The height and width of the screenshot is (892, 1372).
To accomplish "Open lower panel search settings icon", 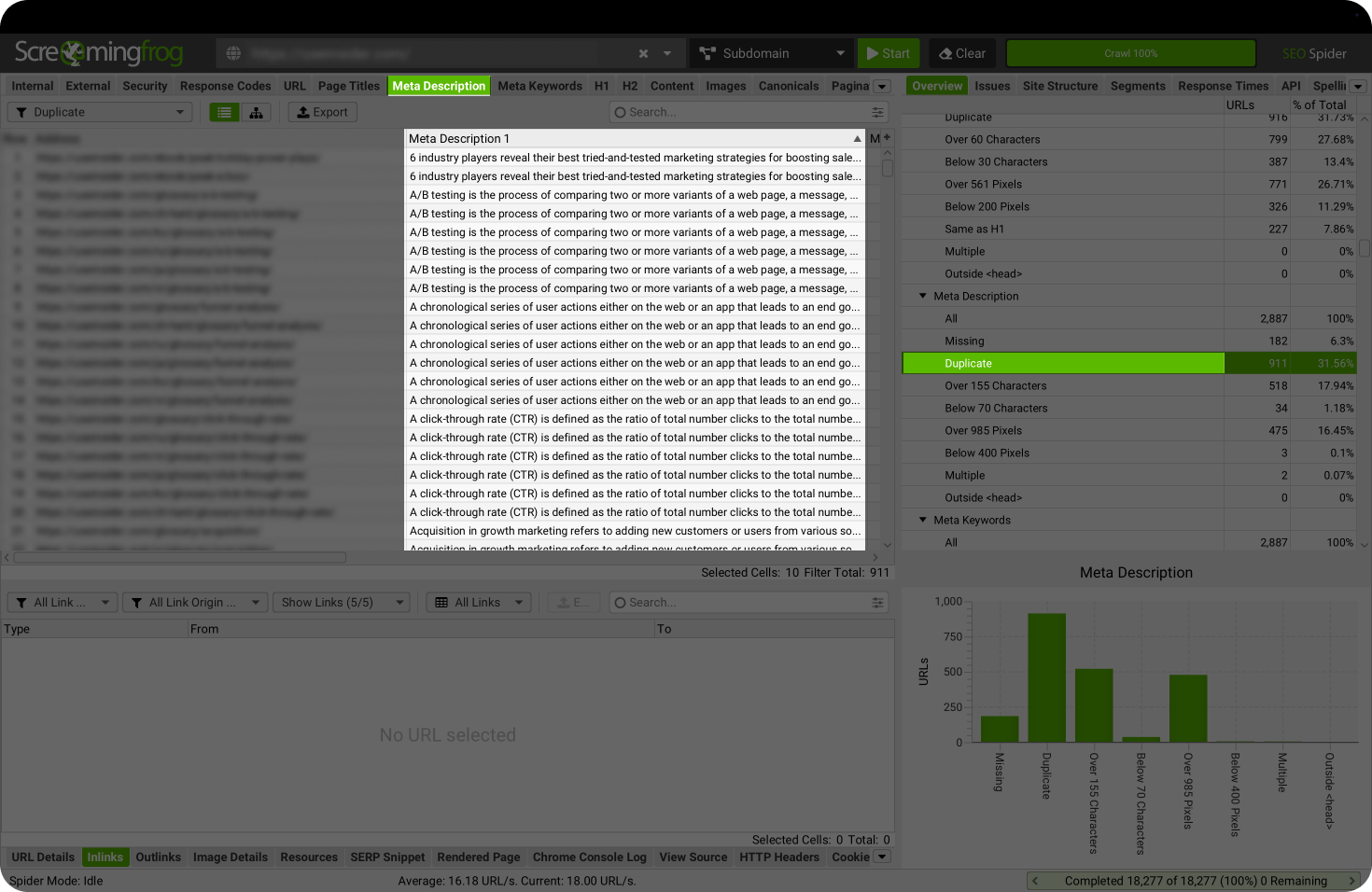I will pos(877,603).
